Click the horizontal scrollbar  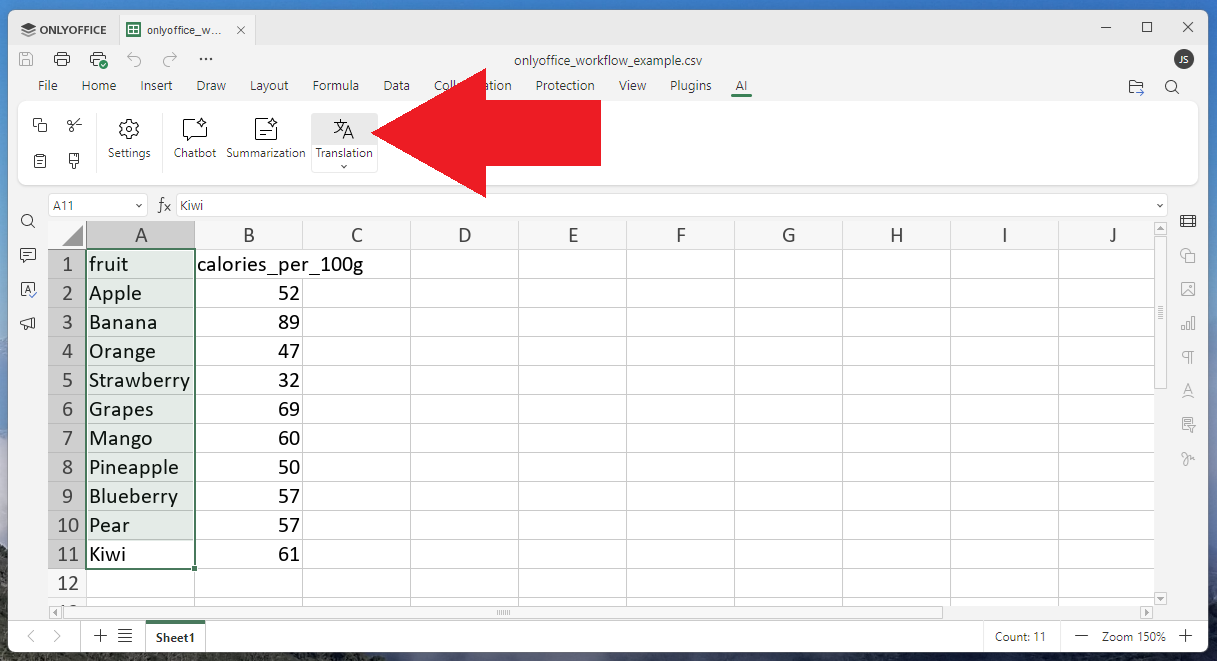[x=503, y=612]
